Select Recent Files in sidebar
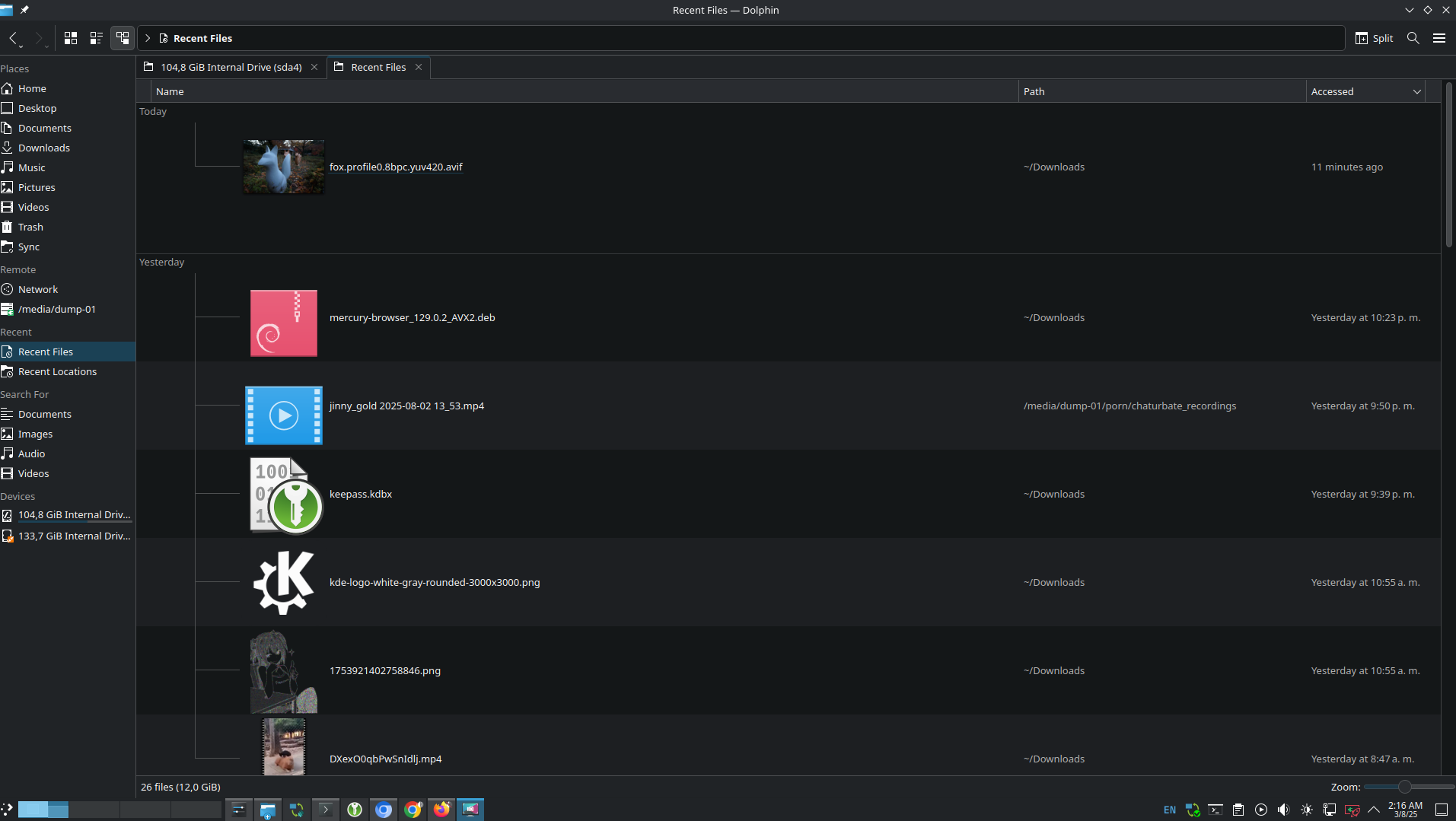 68,352
